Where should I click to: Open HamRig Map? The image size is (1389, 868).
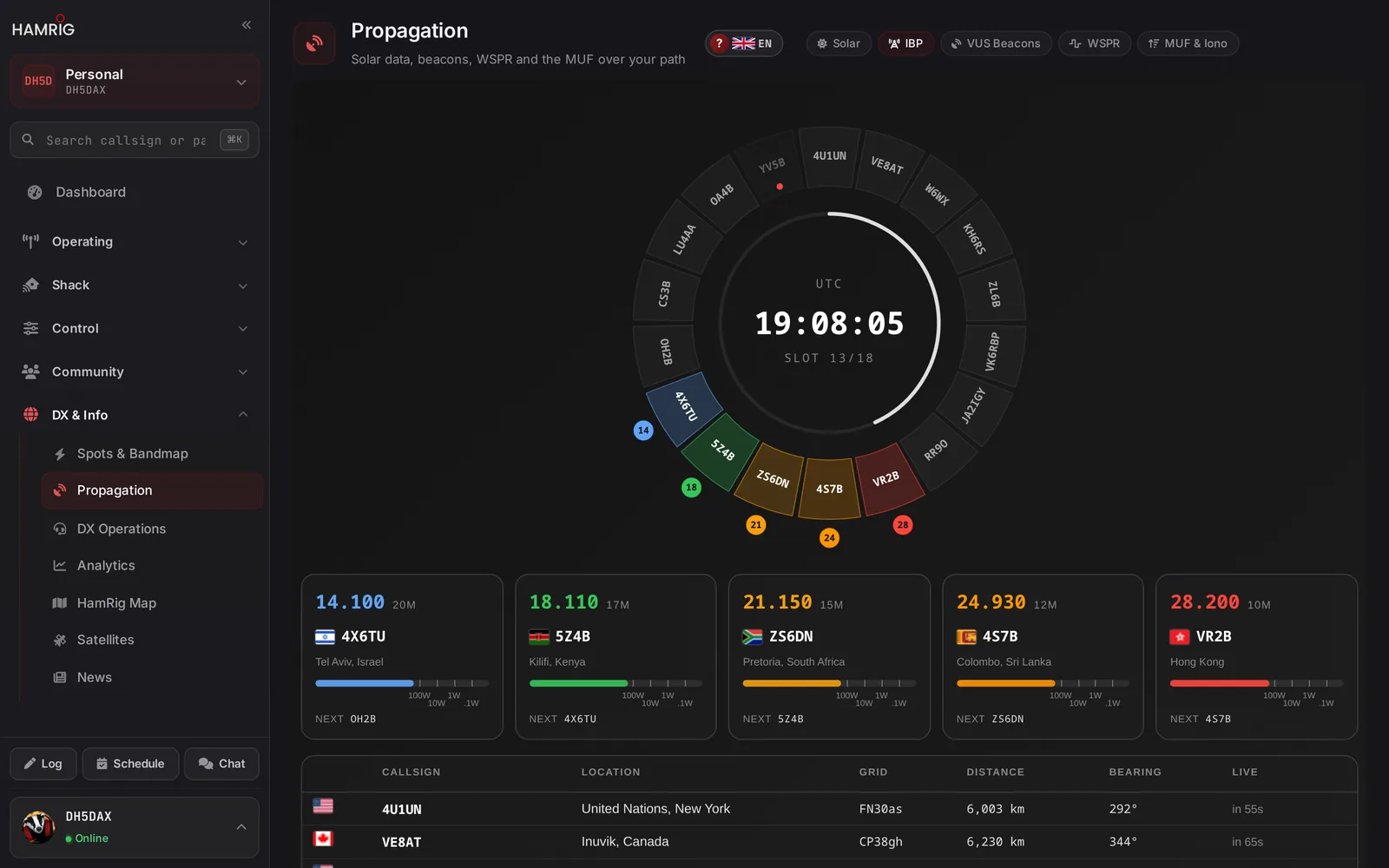click(152, 602)
